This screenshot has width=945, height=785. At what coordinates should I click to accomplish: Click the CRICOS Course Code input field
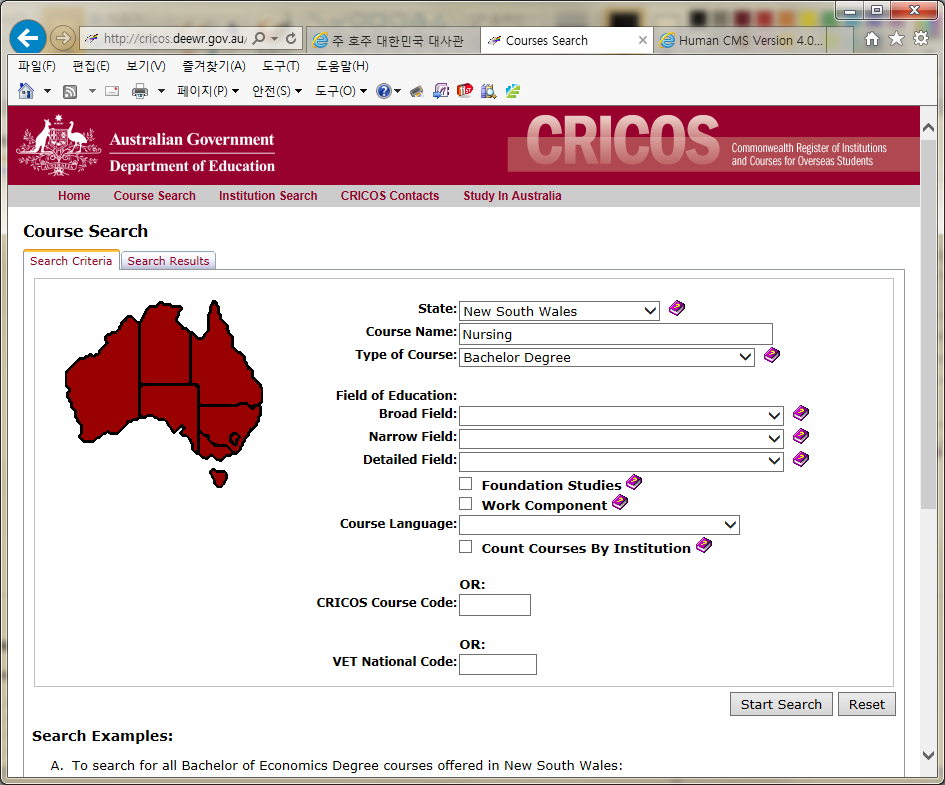[x=494, y=604]
